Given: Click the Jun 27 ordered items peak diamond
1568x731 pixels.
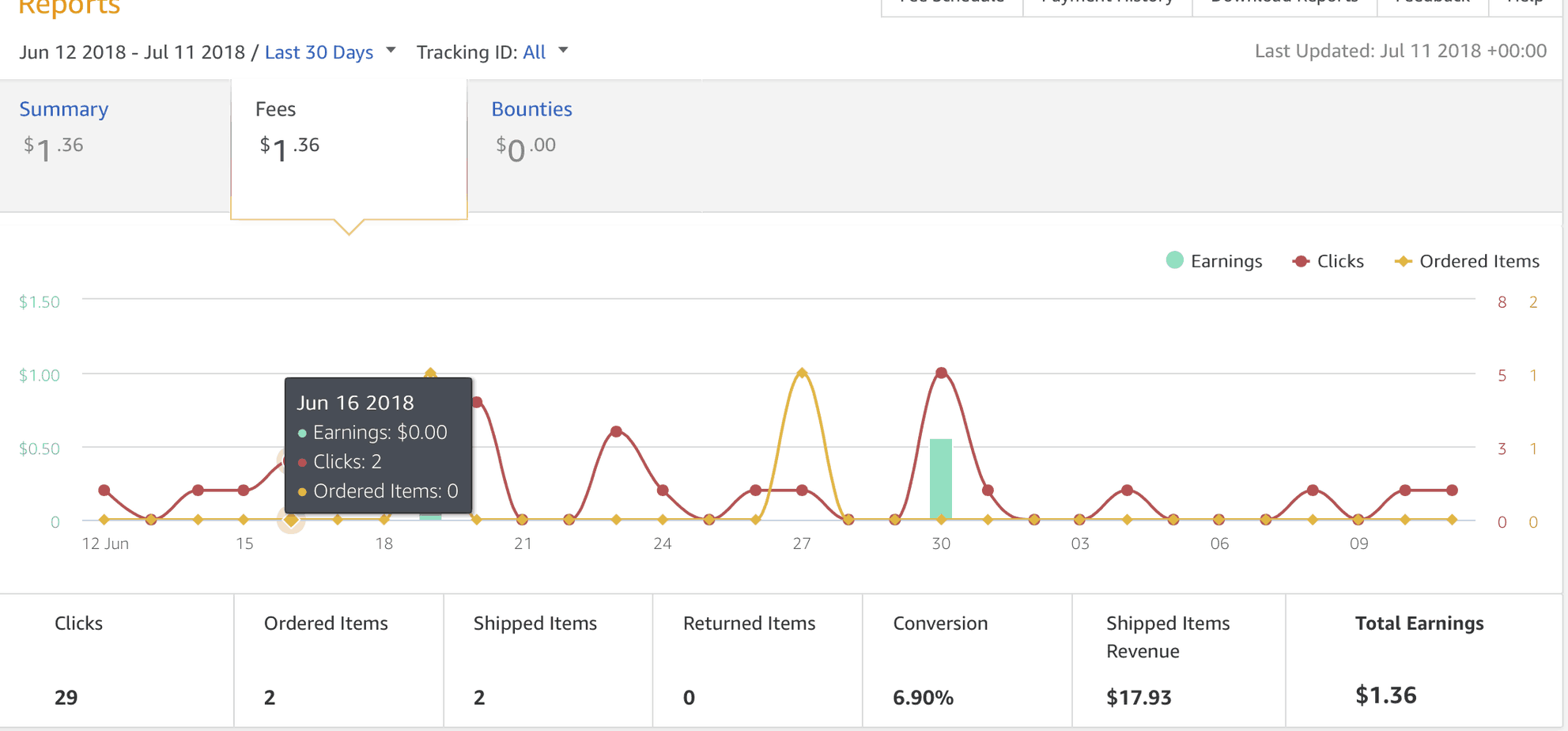Looking at the screenshot, I should tap(802, 373).
